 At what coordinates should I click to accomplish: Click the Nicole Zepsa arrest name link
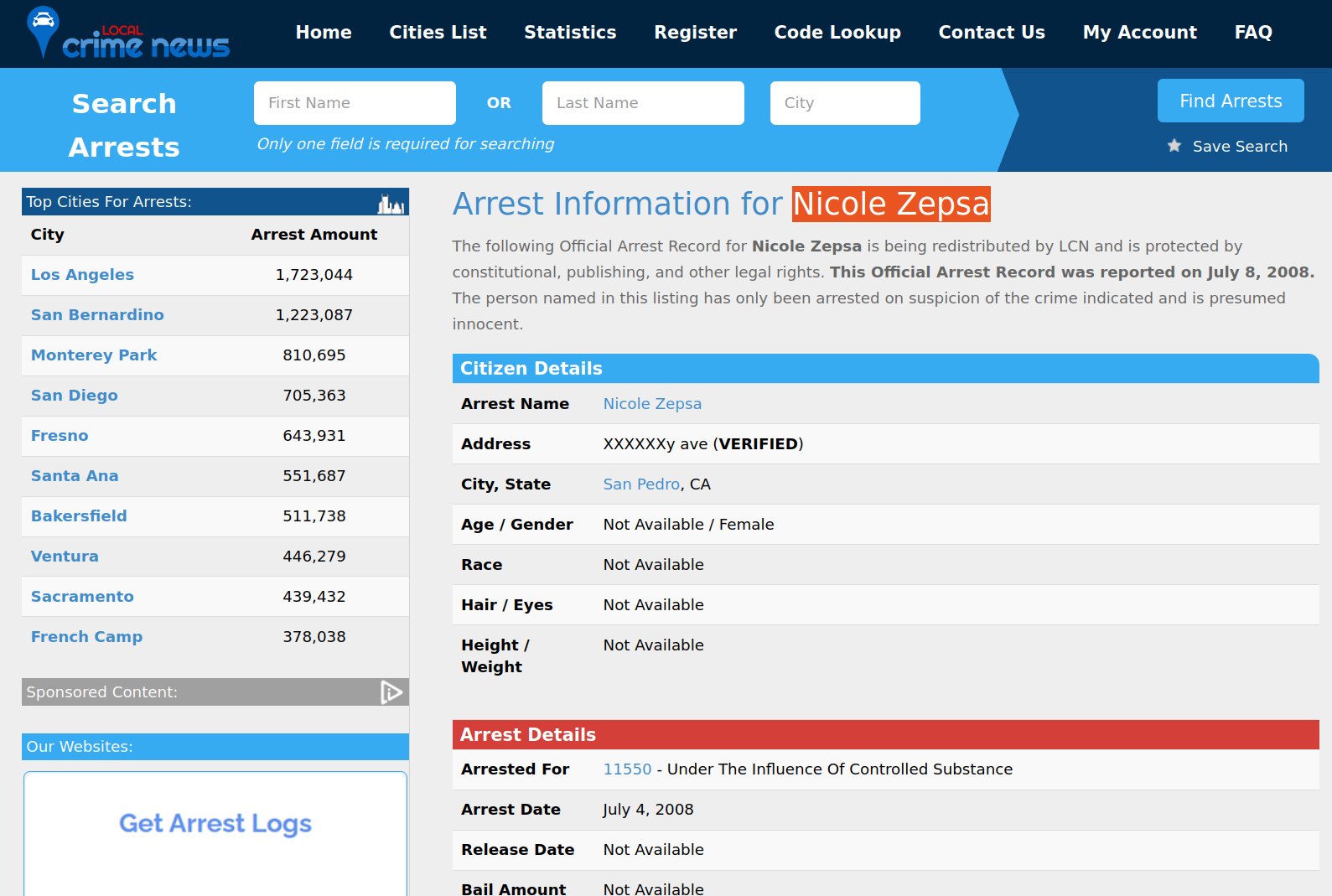coord(652,404)
